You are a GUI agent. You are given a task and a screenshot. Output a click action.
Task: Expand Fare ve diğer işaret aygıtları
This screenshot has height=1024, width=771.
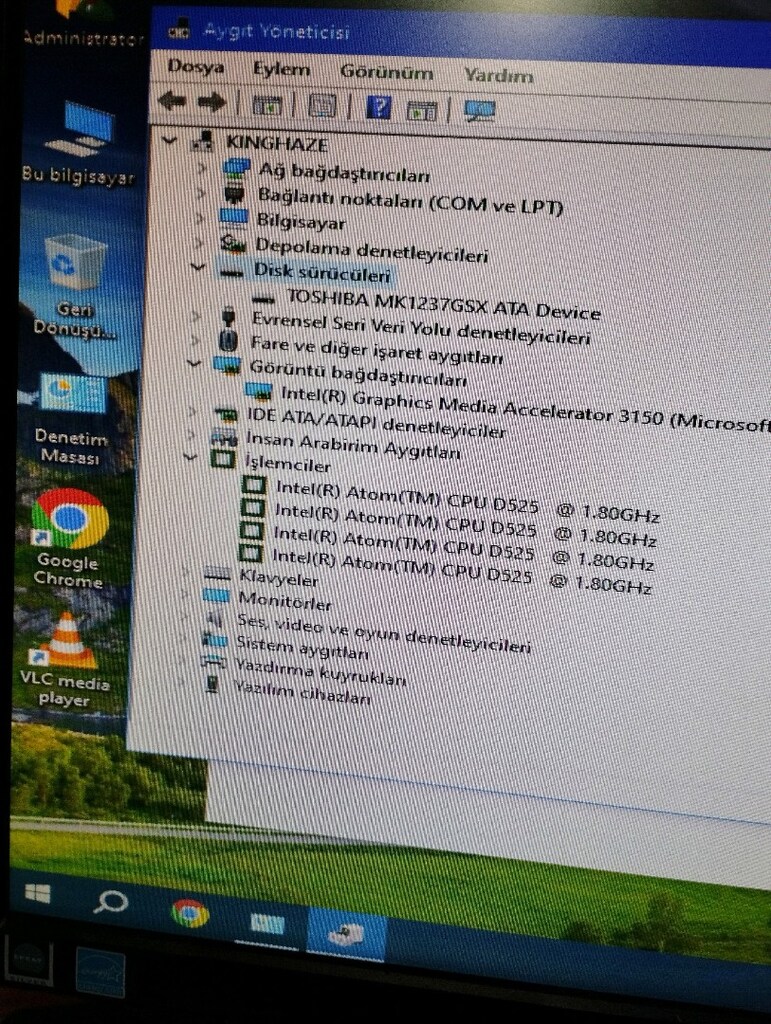195,340
